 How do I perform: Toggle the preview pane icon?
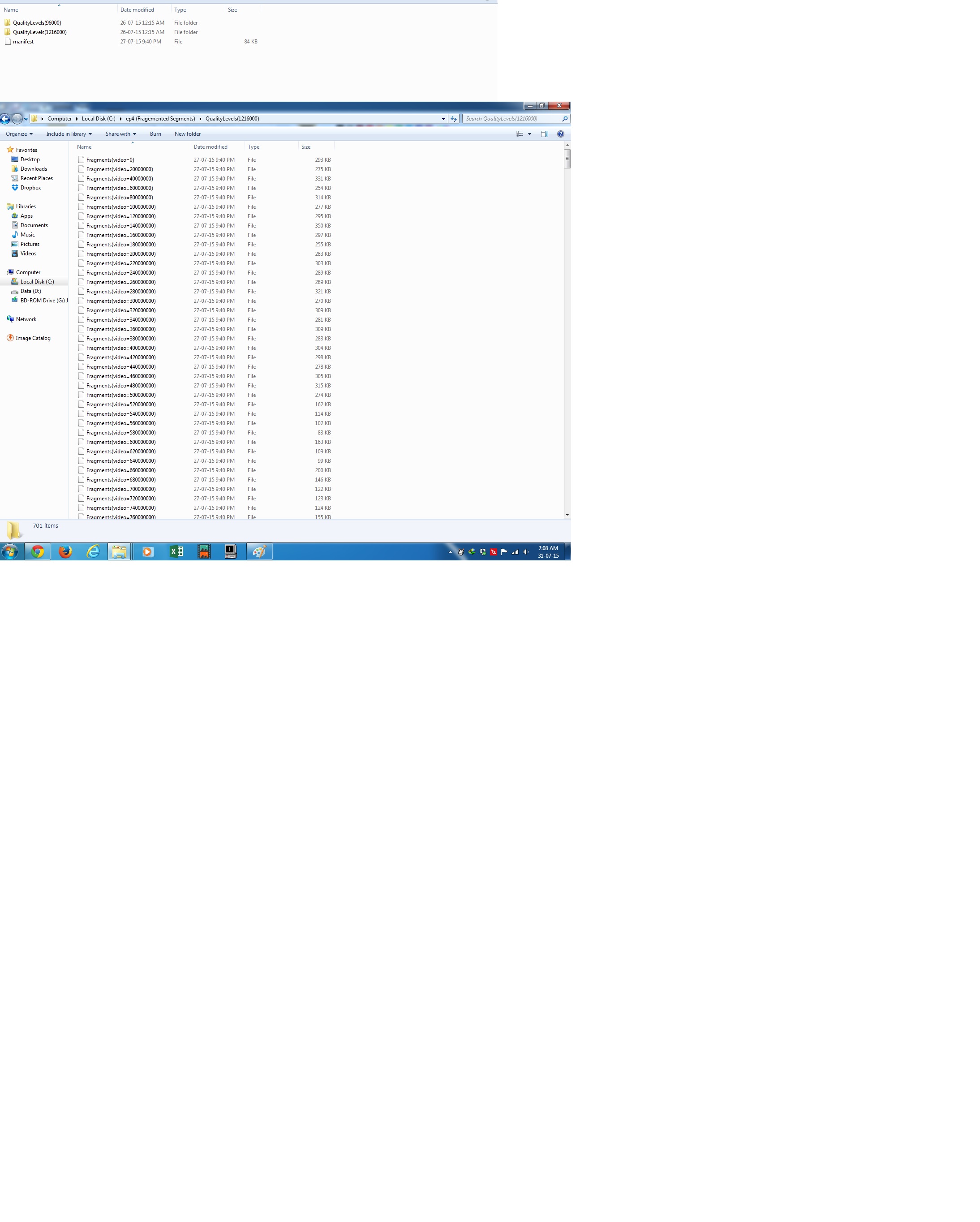[x=544, y=134]
